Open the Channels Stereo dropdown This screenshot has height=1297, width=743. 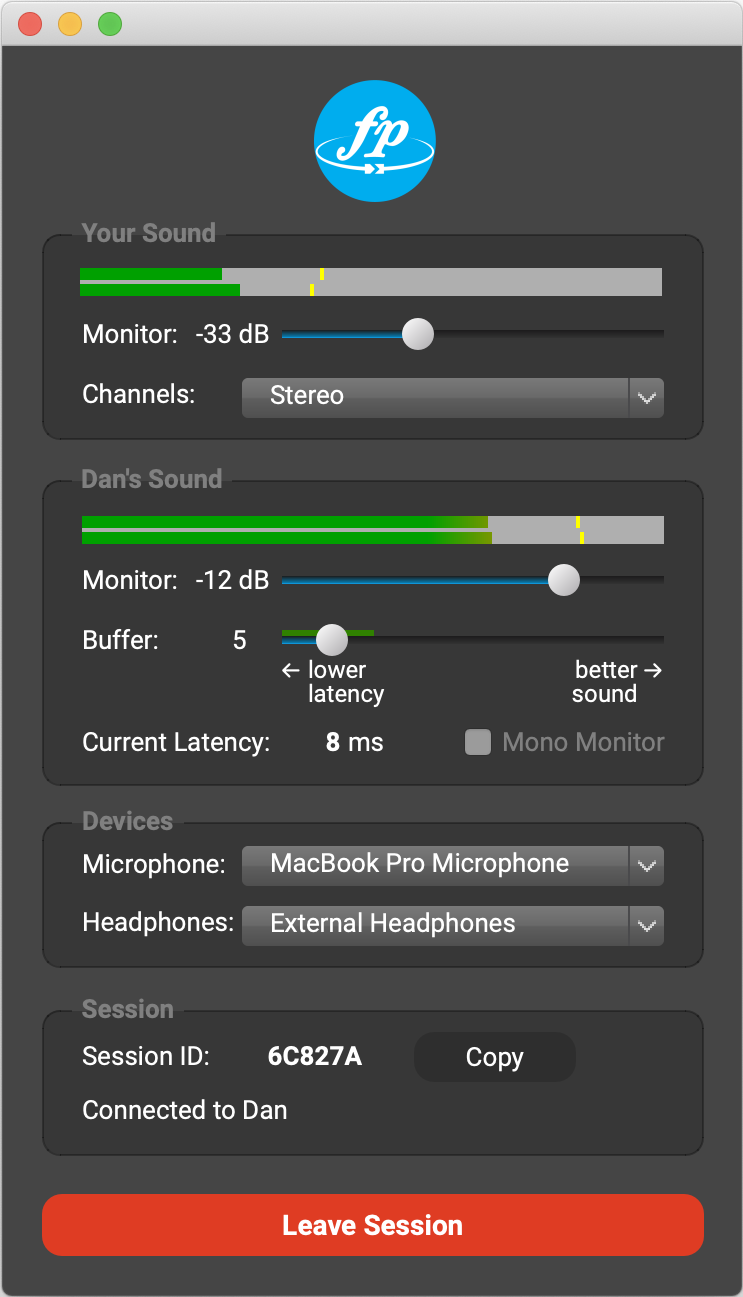pos(453,396)
